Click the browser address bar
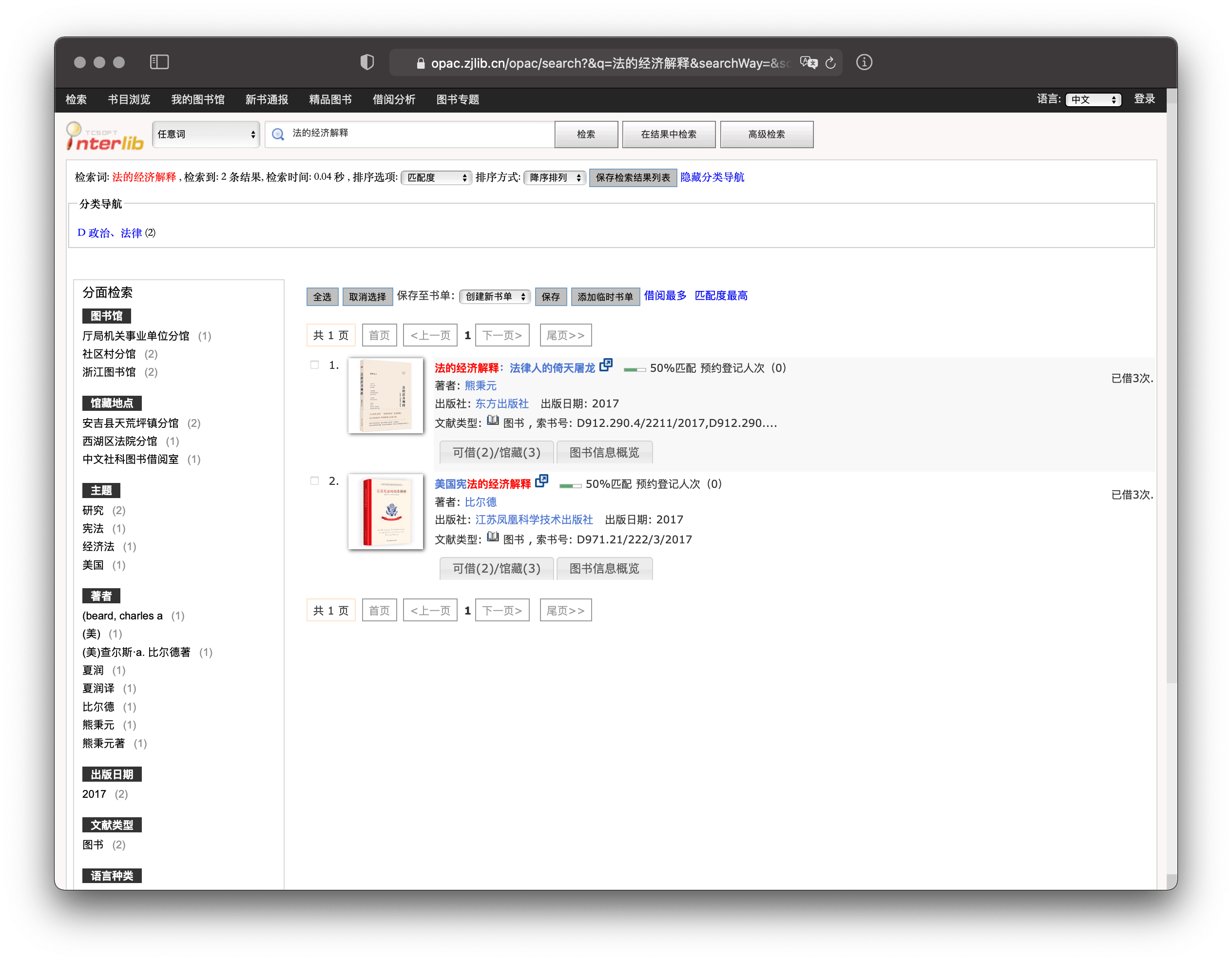Screen dimensions: 1232x962 pyautogui.click(x=616, y=63)
